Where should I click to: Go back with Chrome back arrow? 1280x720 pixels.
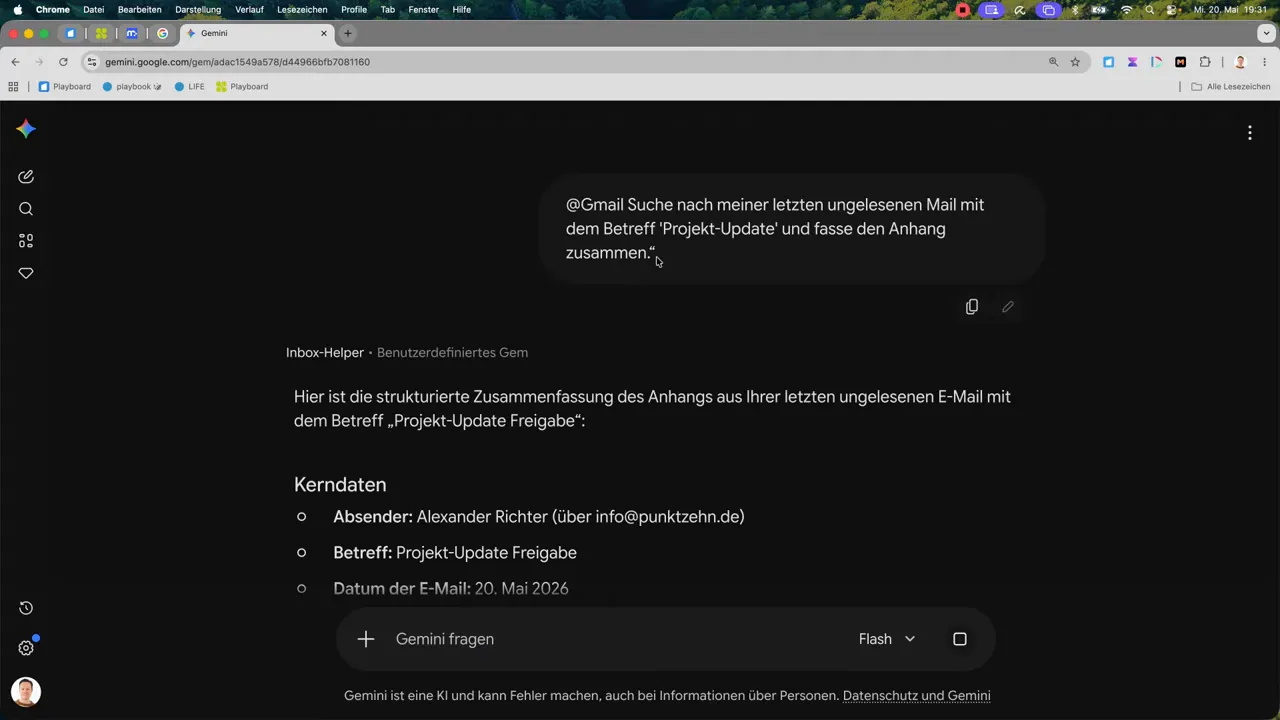15,62
